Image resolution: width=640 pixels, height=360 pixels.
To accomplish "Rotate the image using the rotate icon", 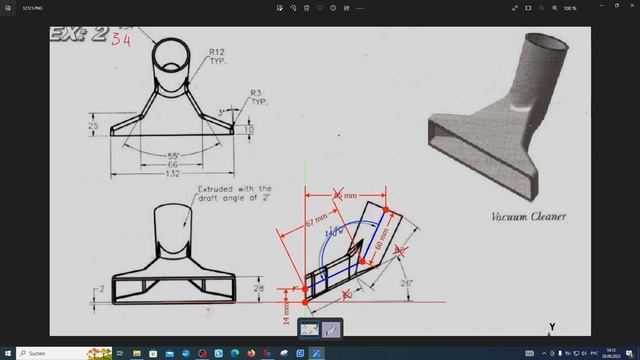I will (x=293, y=8).
